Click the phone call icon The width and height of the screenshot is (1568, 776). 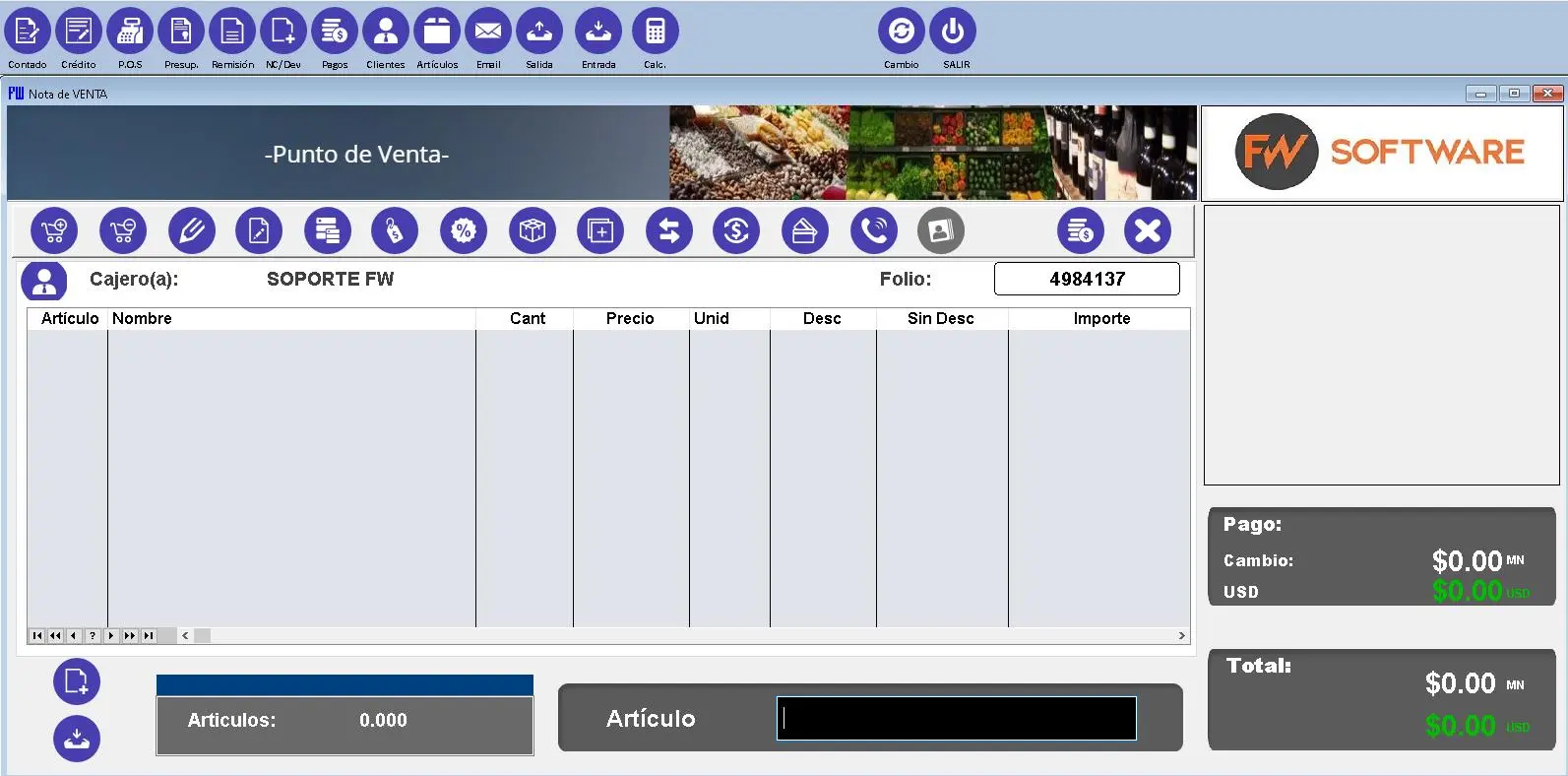point(873,231)
